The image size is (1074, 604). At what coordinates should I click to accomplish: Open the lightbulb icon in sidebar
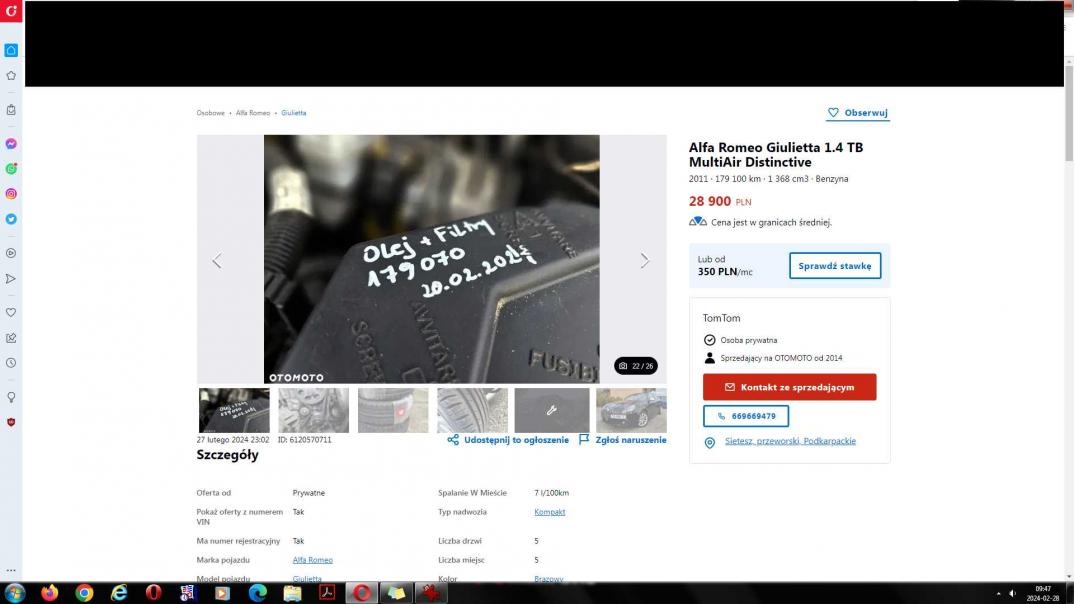[x=11, y=397]
